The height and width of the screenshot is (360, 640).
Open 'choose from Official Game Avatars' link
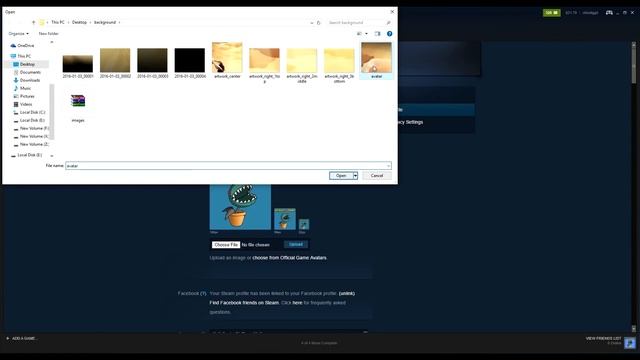[x=289, y=258]
